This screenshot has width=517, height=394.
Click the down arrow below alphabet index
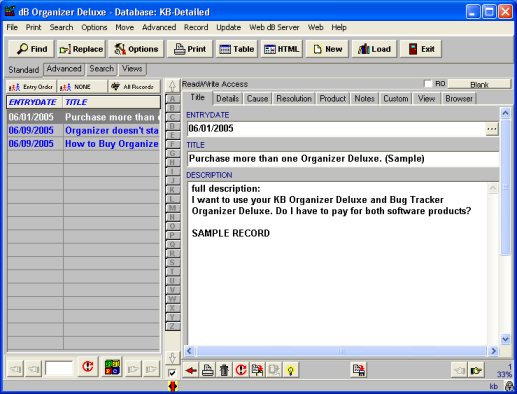point(172,358)
